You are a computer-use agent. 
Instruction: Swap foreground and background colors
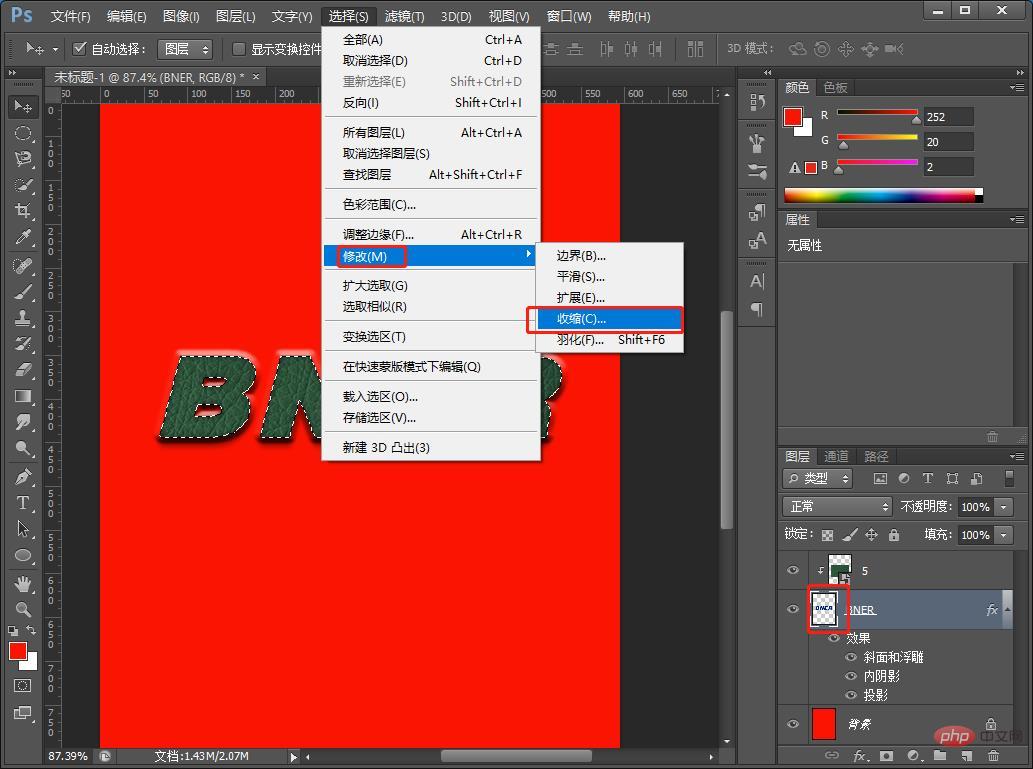(x=31, y=631)
